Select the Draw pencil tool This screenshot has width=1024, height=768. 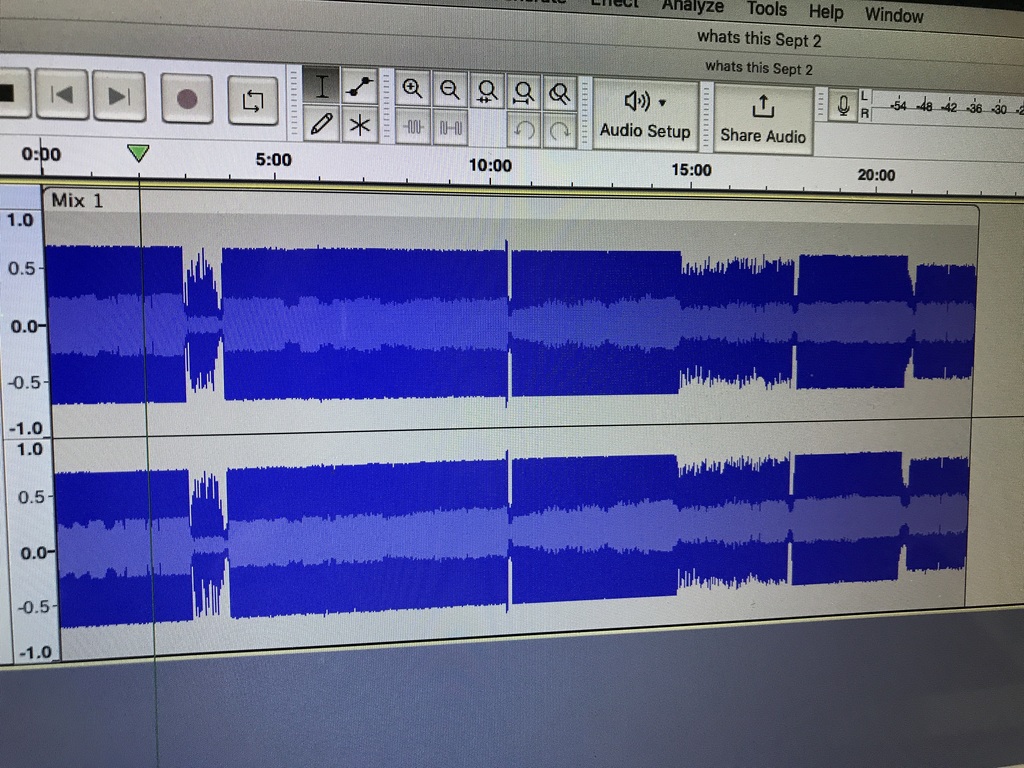(x=321, y=123)
